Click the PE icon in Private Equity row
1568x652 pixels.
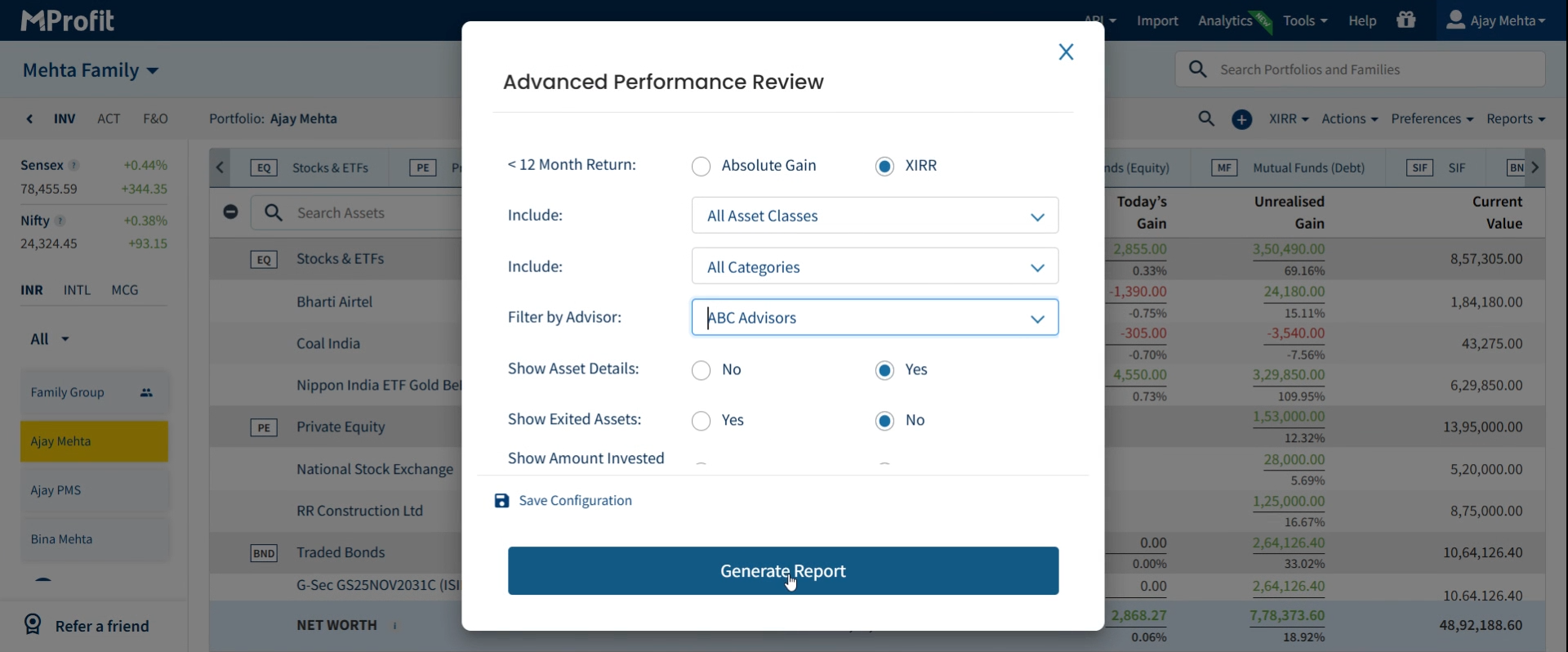pos(264,427)
